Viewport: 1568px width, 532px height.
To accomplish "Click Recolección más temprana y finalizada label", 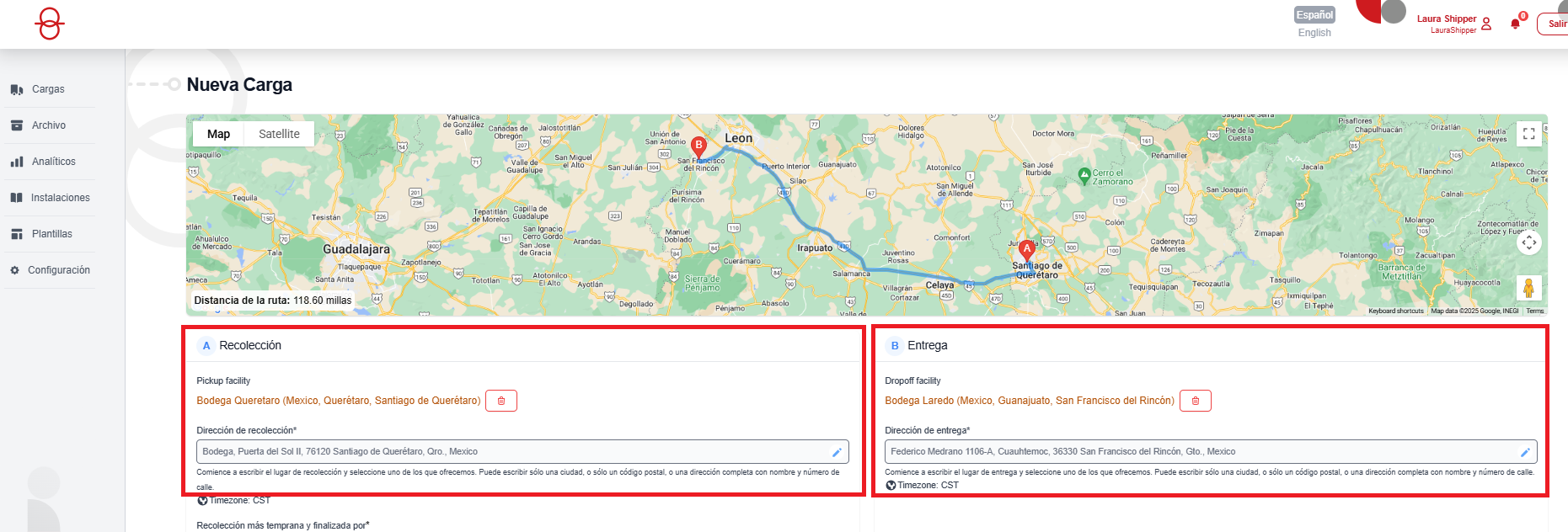I will tap(282, 526).
